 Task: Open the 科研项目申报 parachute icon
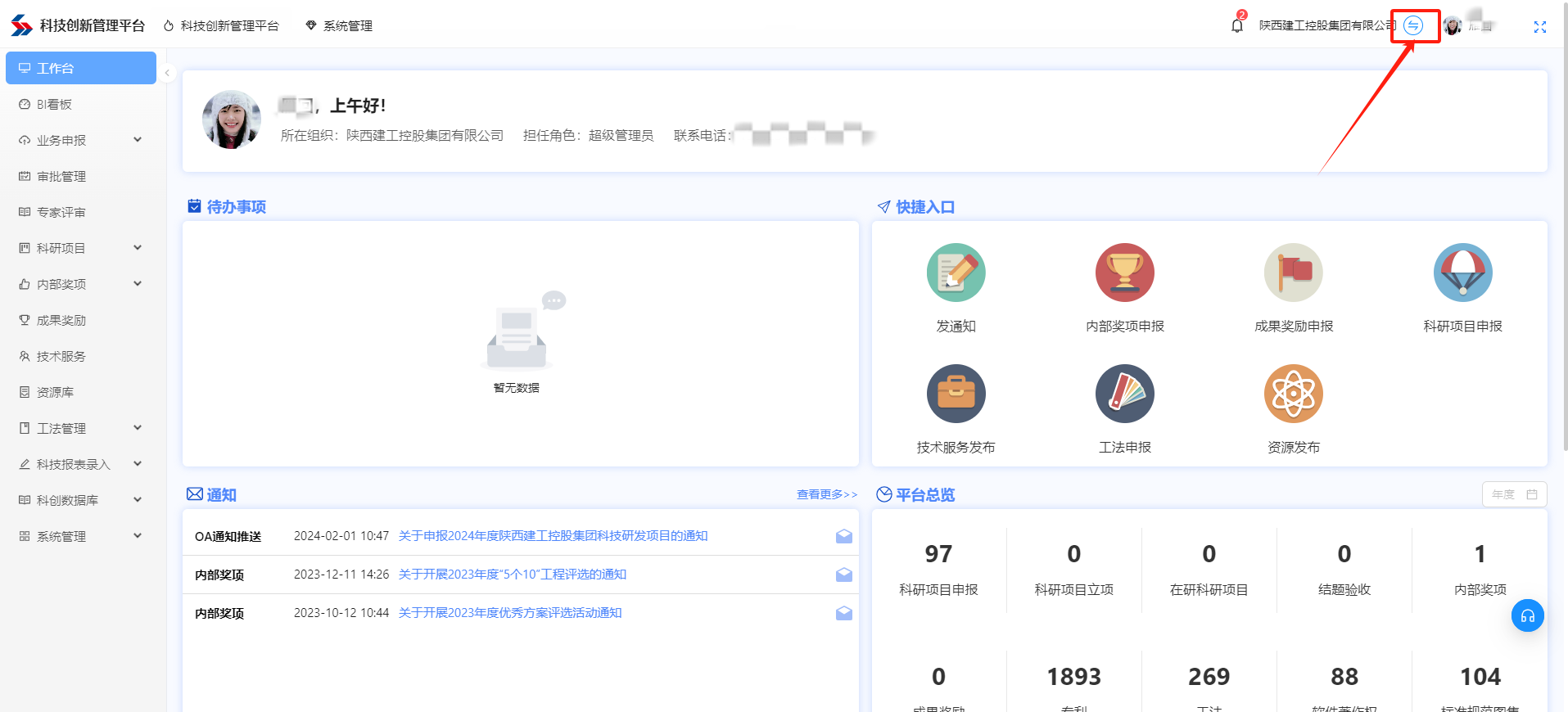coord(1462,273)
